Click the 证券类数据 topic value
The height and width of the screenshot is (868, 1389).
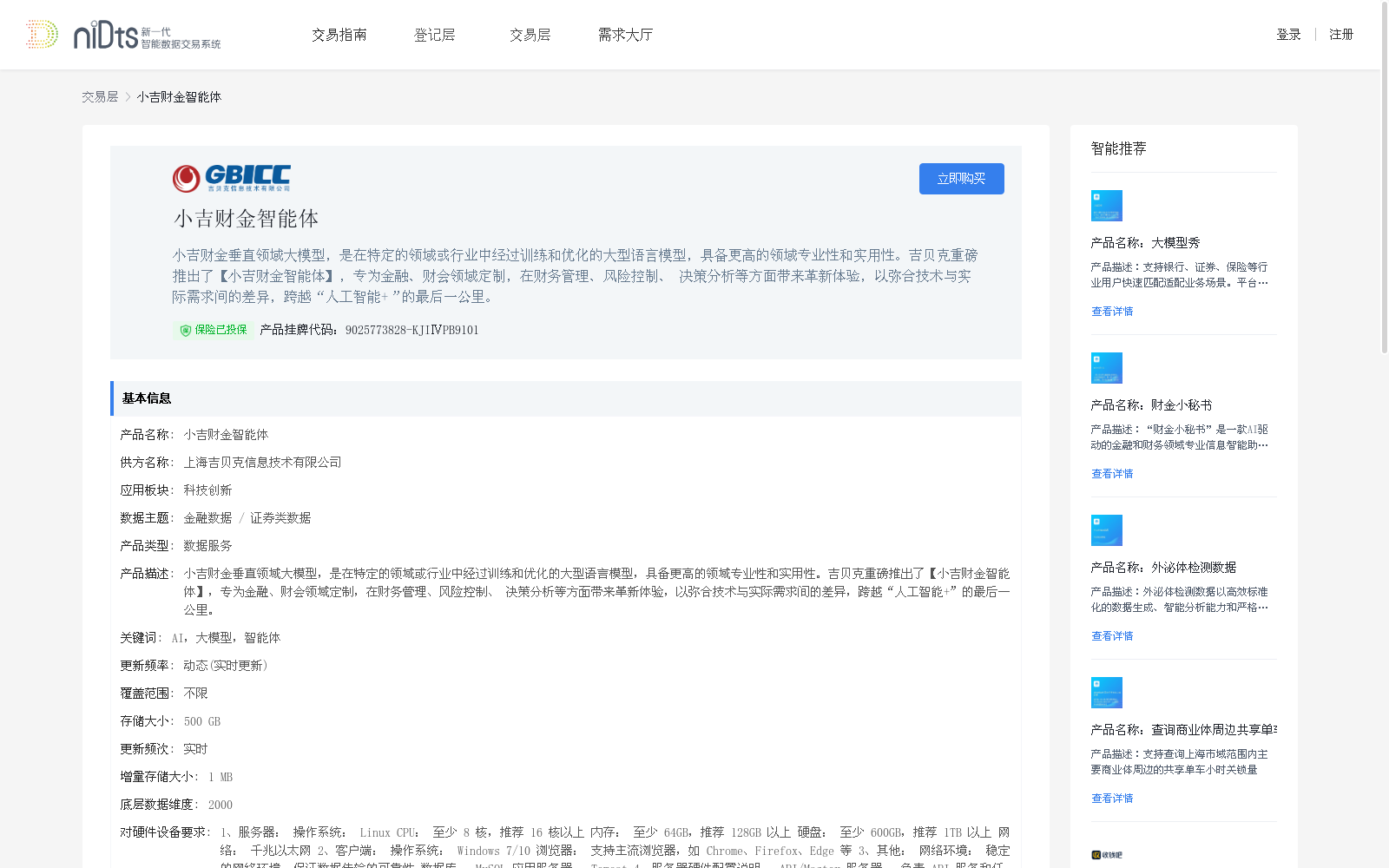coord(280,518)
